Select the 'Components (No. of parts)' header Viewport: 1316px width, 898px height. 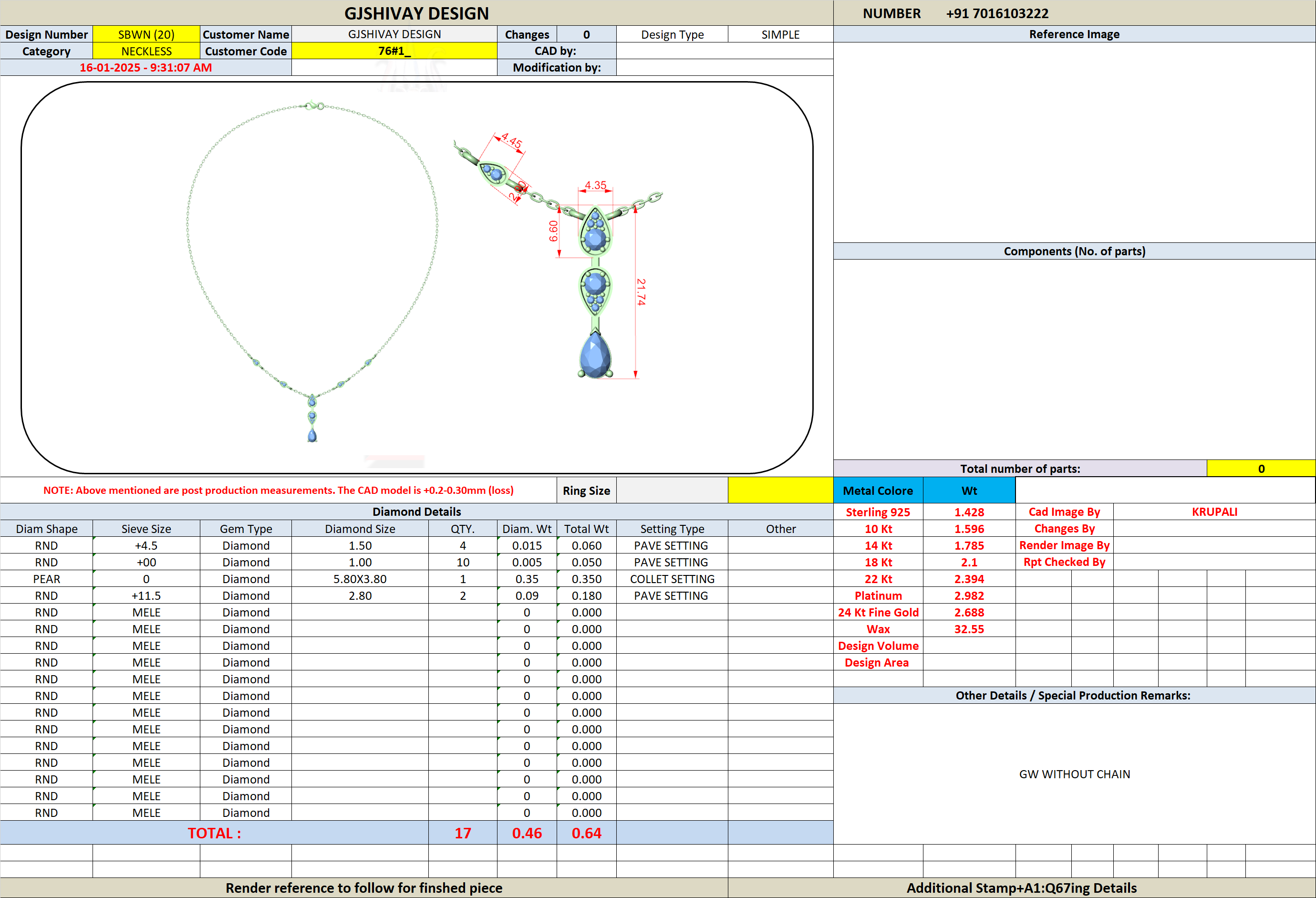click(x=1074, y=251)
